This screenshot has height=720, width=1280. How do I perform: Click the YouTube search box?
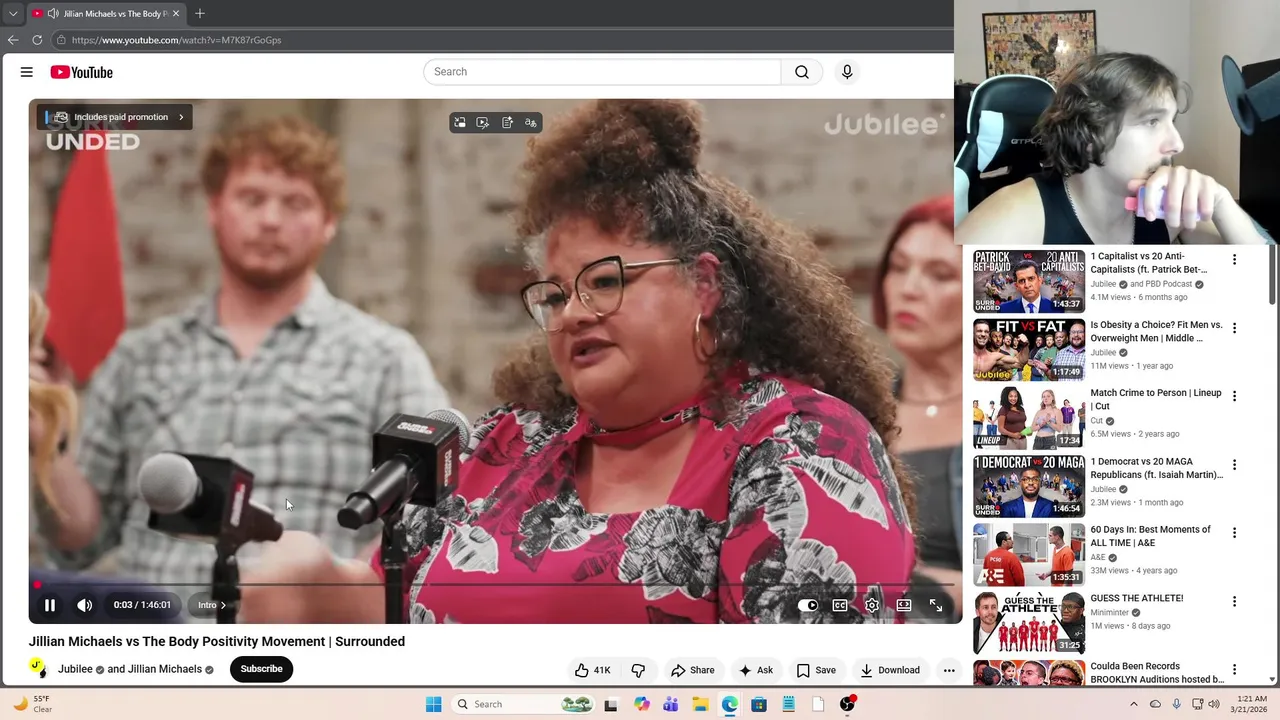point(602,72)
